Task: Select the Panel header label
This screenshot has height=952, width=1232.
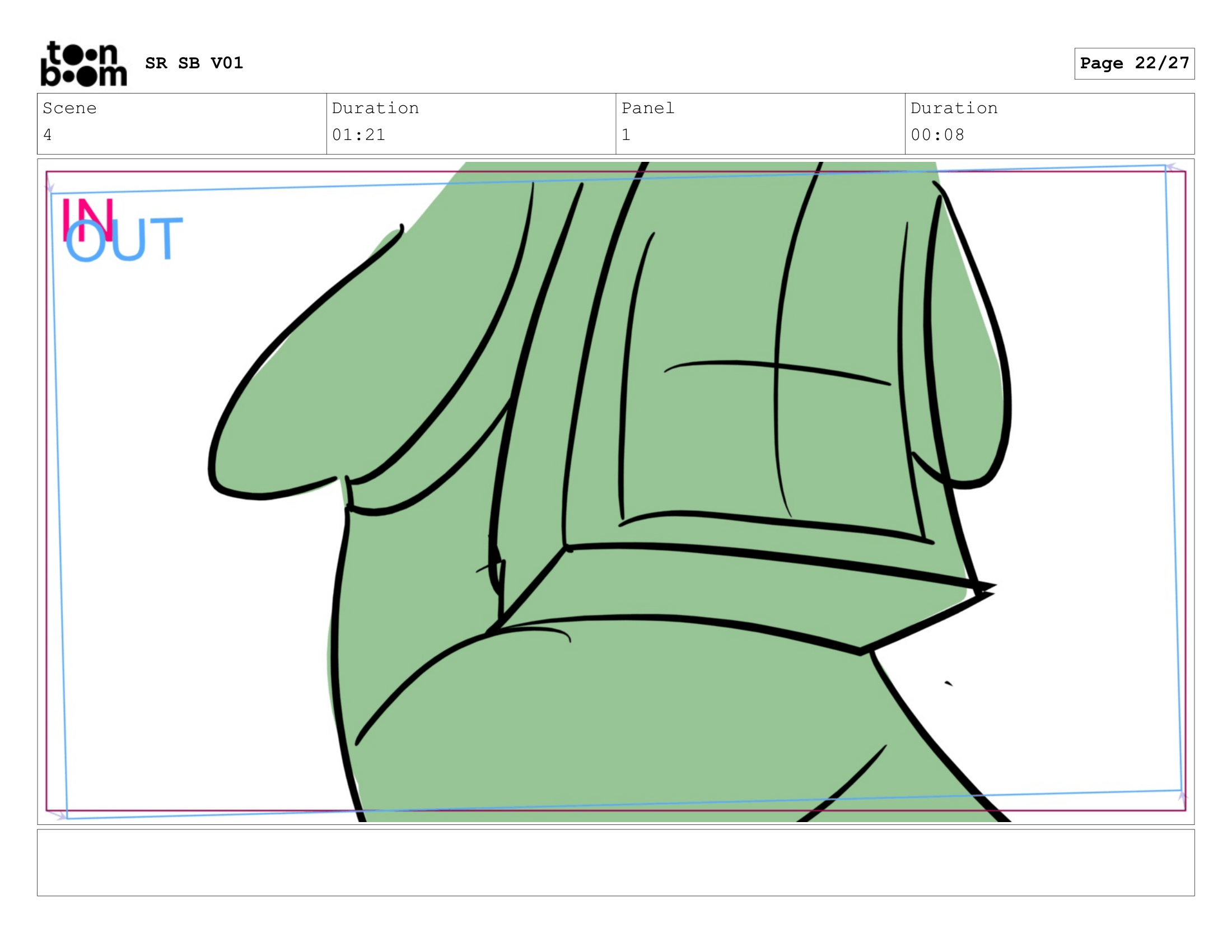Action: pyautogui.click(x=647, y=108)
